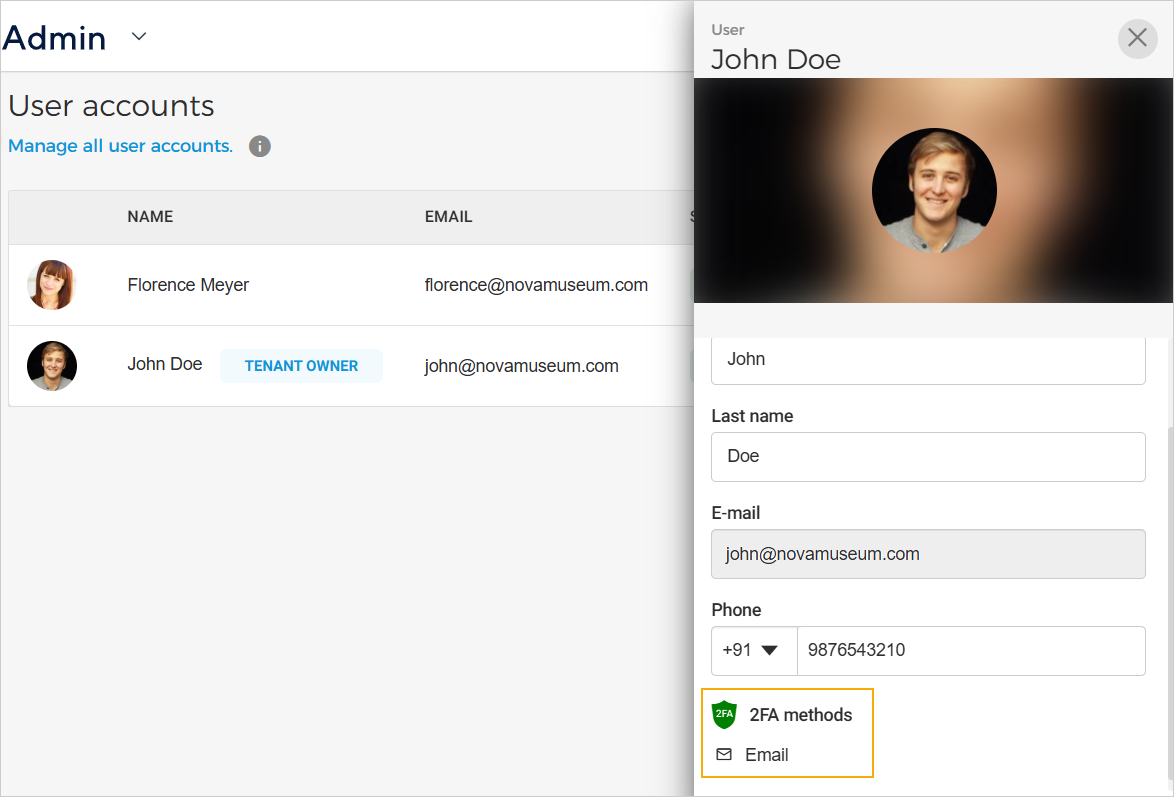Screen dimensions: 1174x797
Task: Click florence@novamuseum.com email cell
Action: tap(536, 285)
